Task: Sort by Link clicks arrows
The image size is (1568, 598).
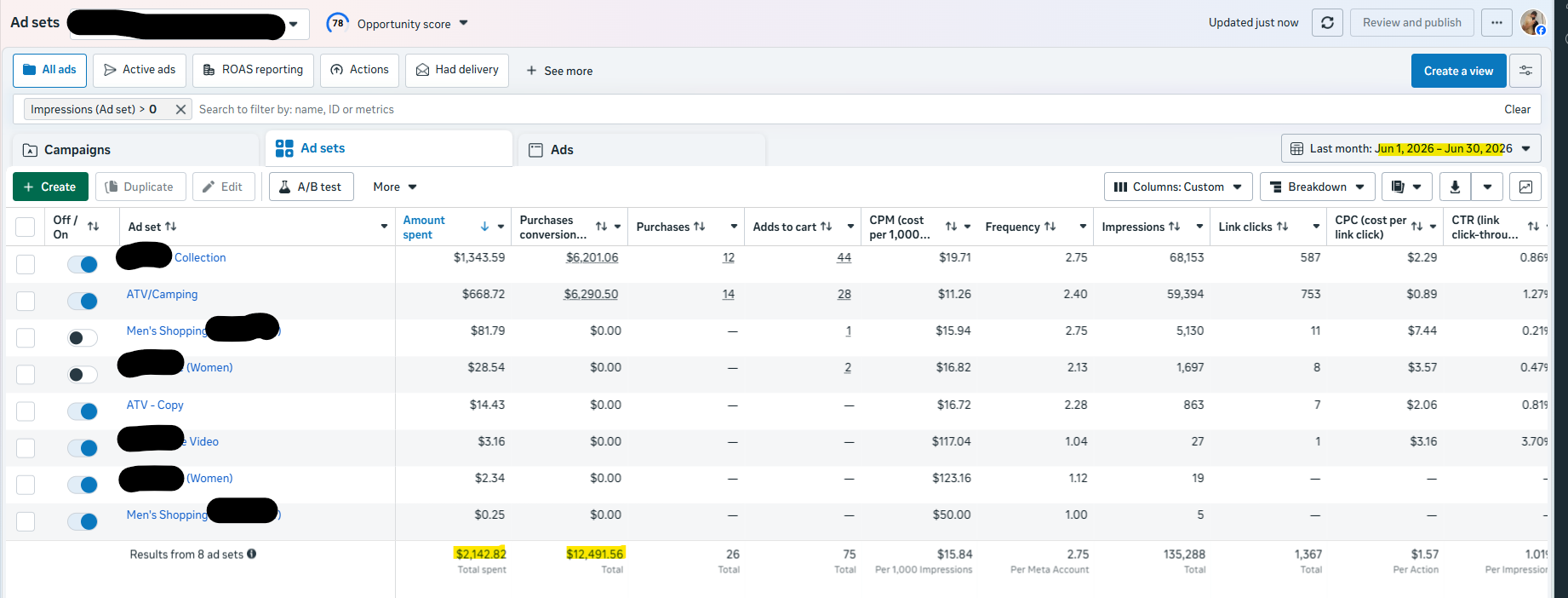Action: (x=1282, y=227)
